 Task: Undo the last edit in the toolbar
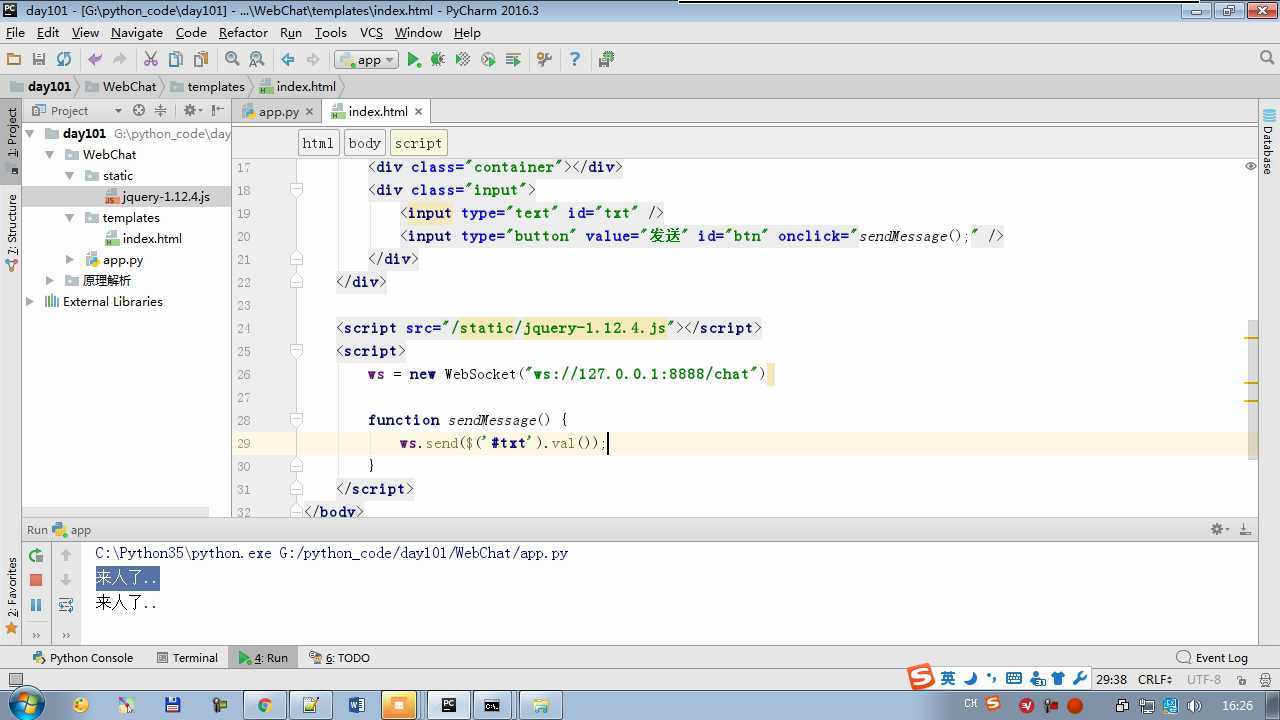tap(95, 60)
